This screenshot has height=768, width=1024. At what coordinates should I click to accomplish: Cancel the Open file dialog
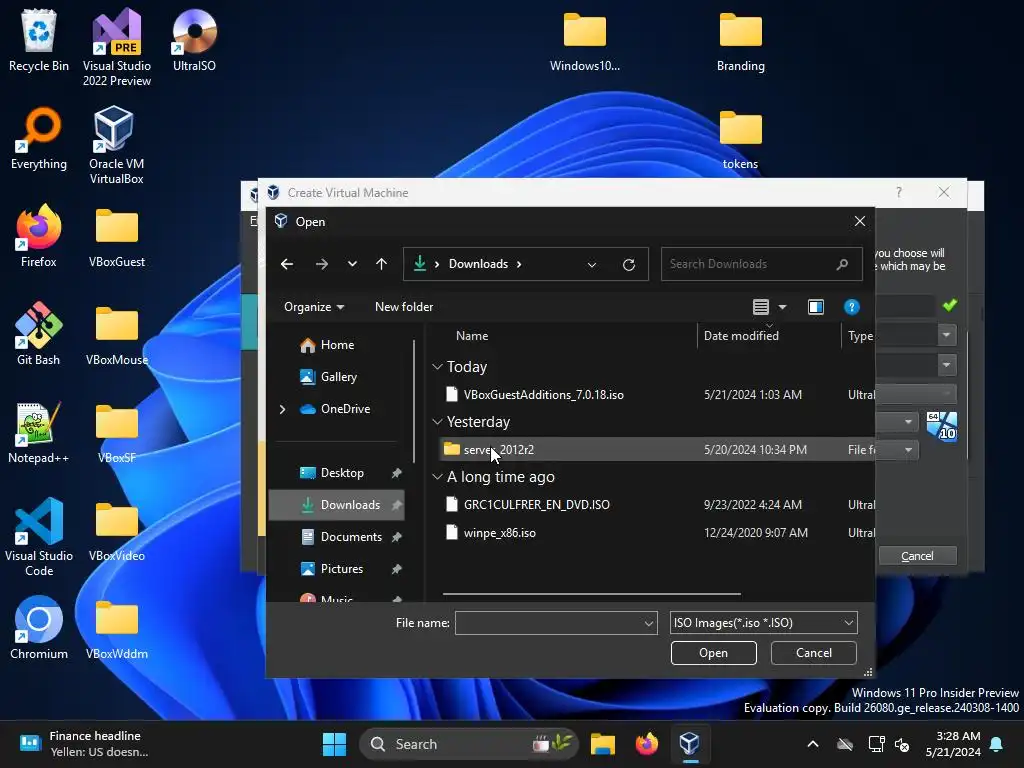[x=814, y=653]
